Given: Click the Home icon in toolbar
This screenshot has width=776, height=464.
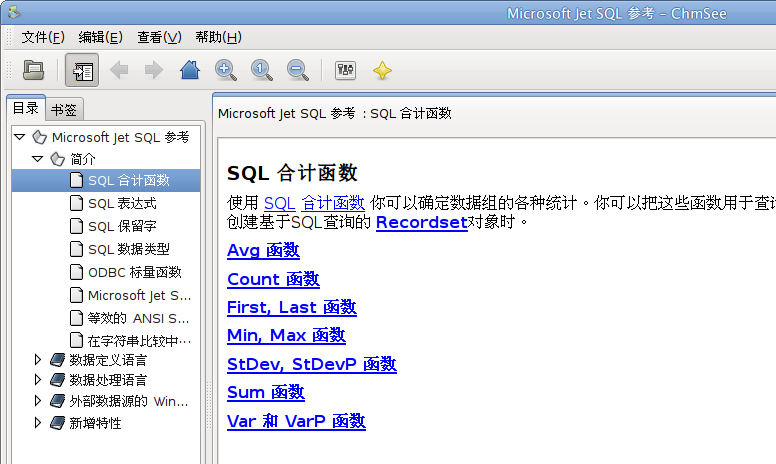Looking at the screenshot, I should pos(190,70).
